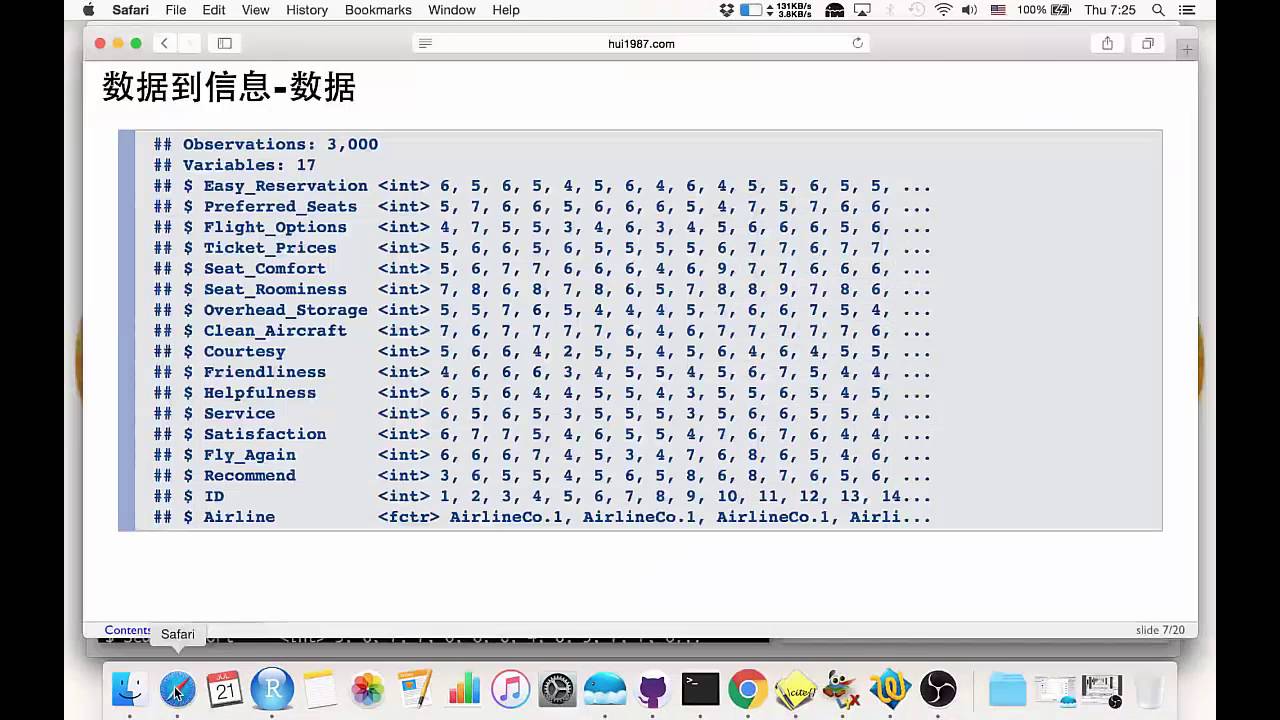Open Notes from the Dock
1280x720 pixels.
click(x=320, y=689)
